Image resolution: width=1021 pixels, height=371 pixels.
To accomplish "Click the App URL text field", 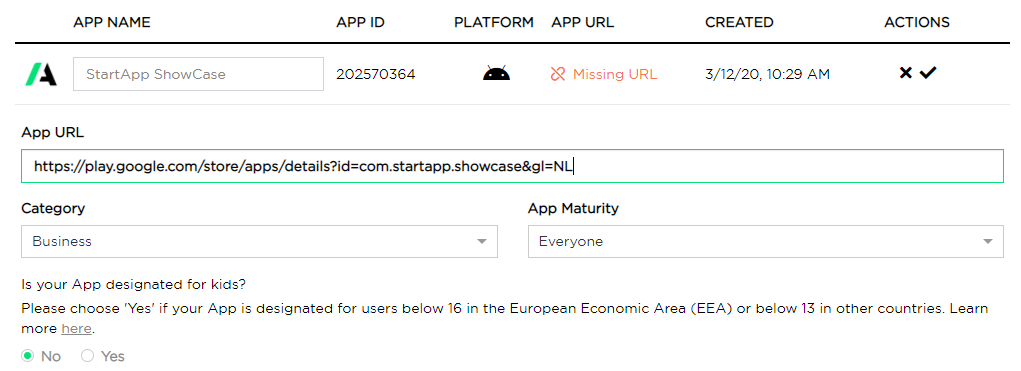I will click(512, 167).
